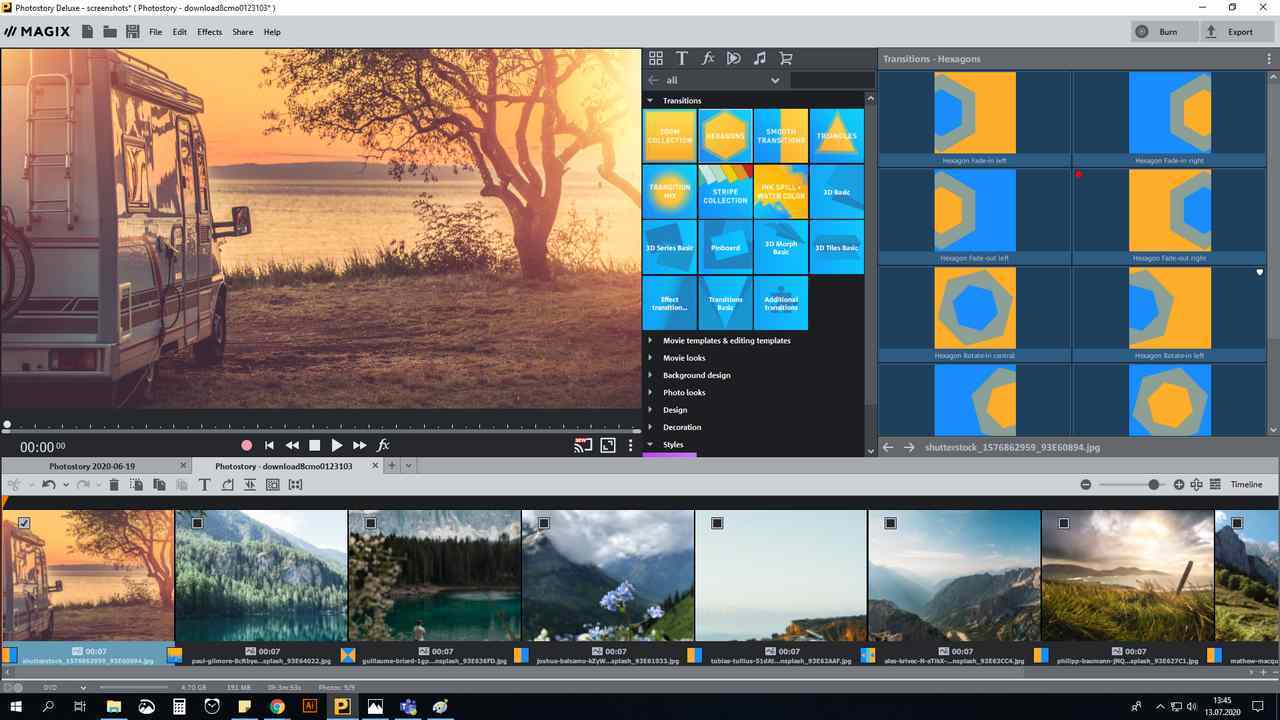Viewport: 1280px width, 720px height.
Task: Stop the preview playback
Action: pos(314,445)
